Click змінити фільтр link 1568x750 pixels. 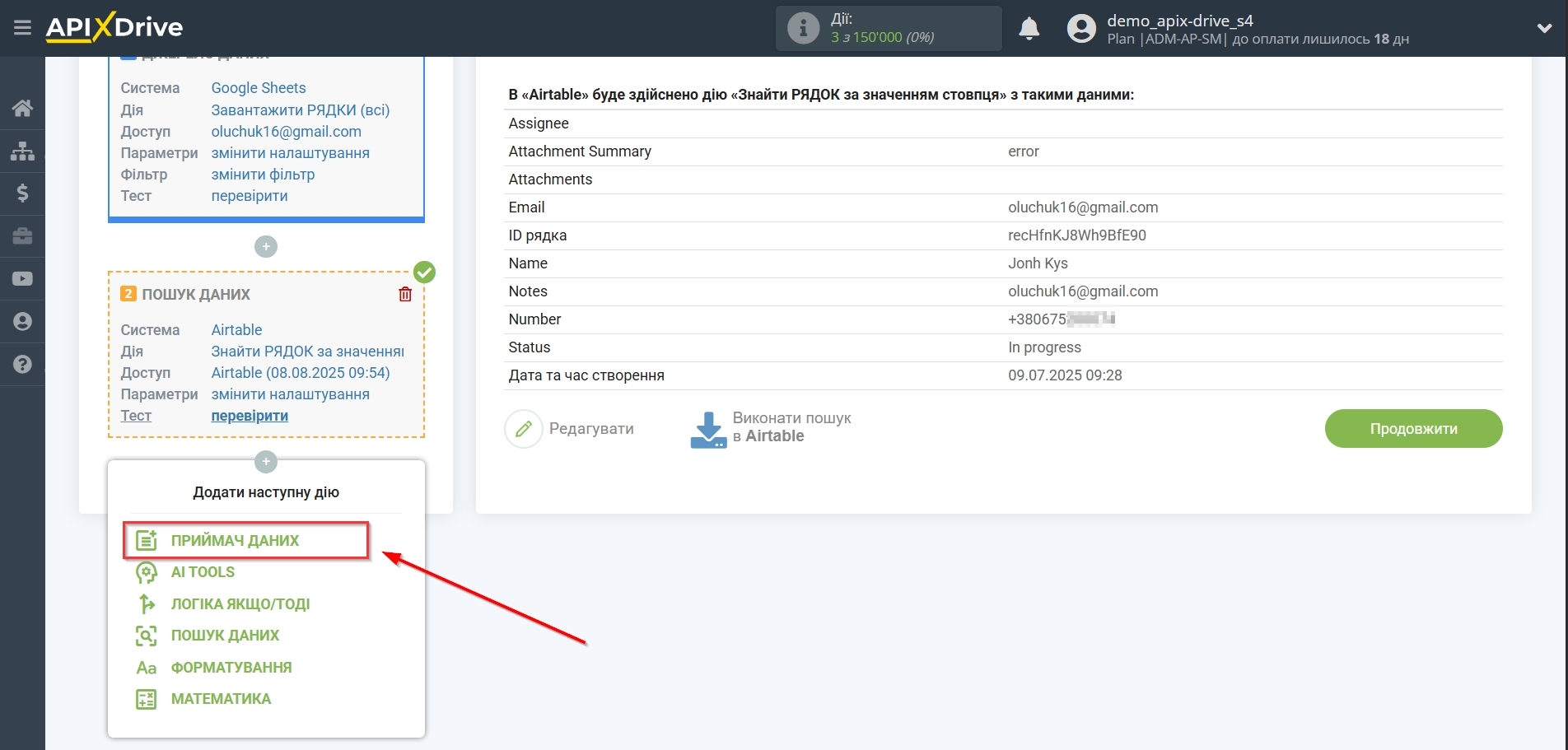point(263,175)
